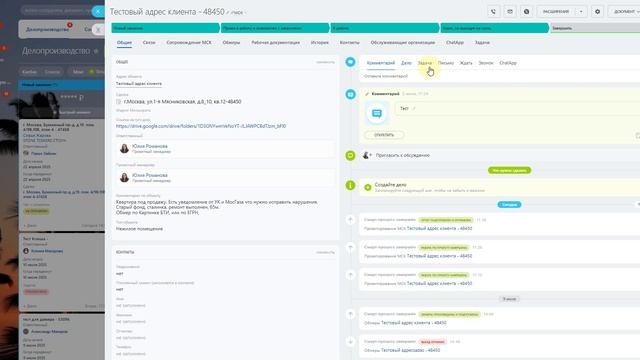The image size is (640, 360).
Task: Select Дело tab in timeline editor
Action: click(x=406, y=63)
